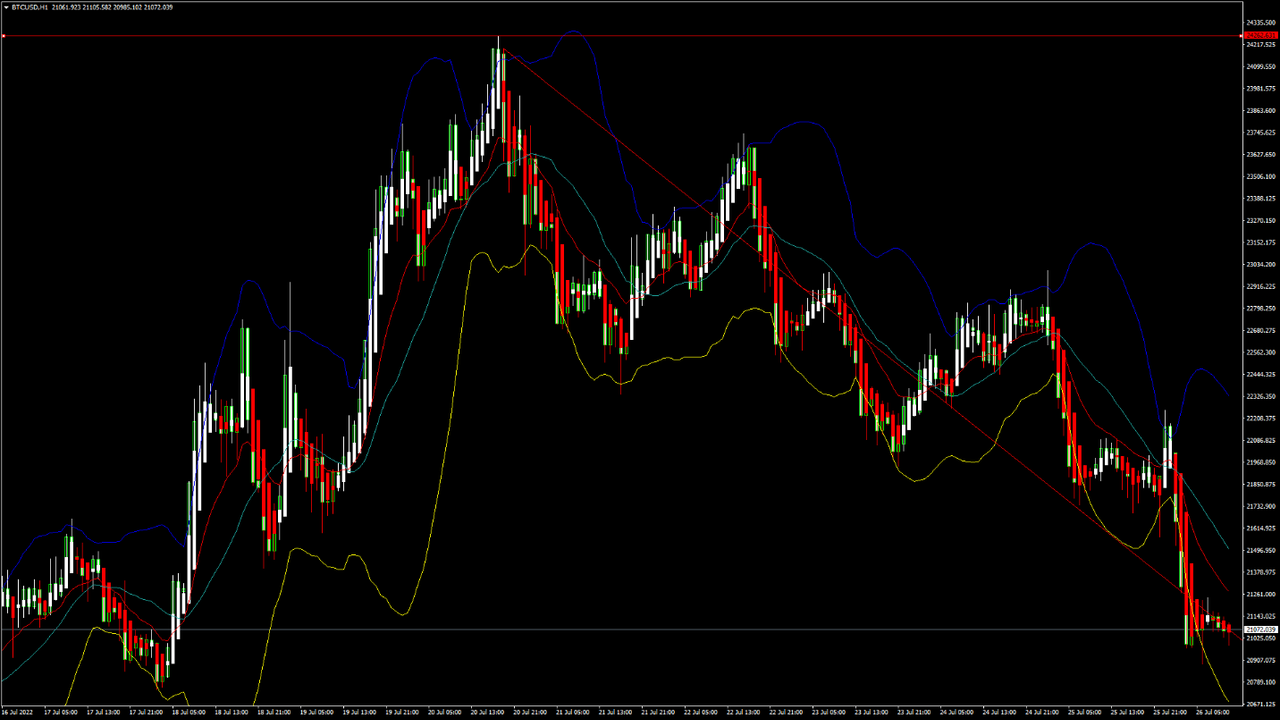Open the chart menu triangle beside BTCUSD
The width and height of the screenshot is (1280, 720).
[x=5, y=7]
